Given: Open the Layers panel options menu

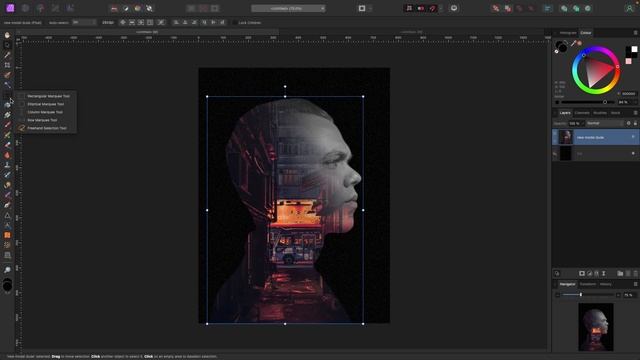Looking at the screenshot, I should pos(635,113).
